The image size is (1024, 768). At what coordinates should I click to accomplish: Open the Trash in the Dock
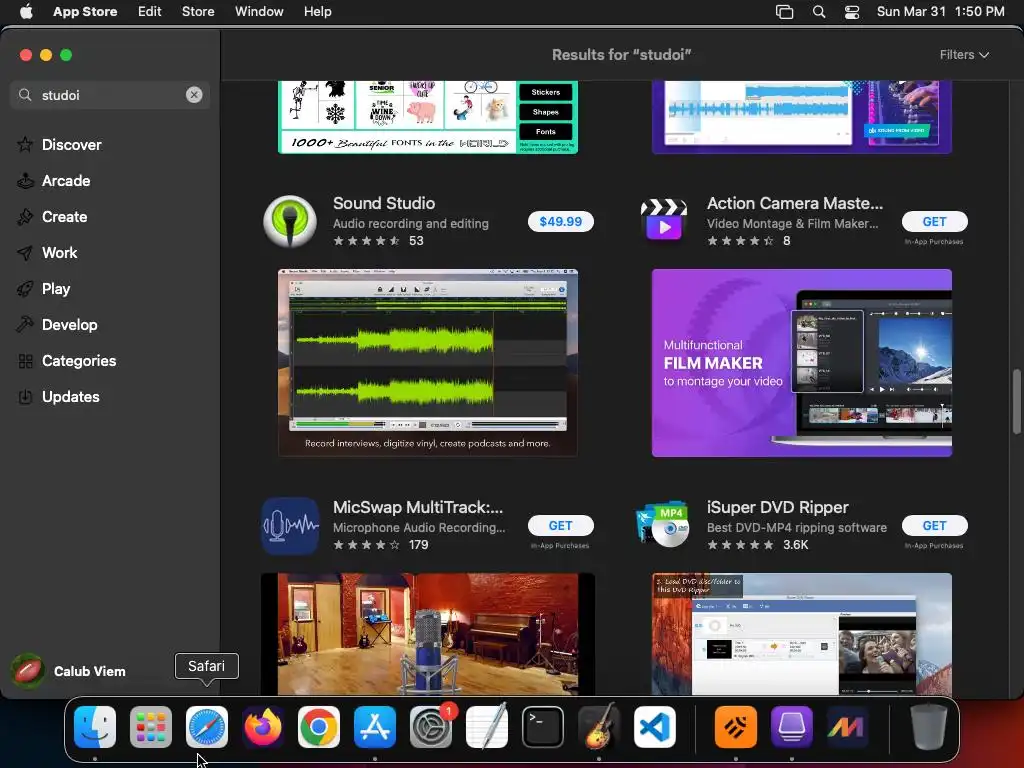pos(929,727)
